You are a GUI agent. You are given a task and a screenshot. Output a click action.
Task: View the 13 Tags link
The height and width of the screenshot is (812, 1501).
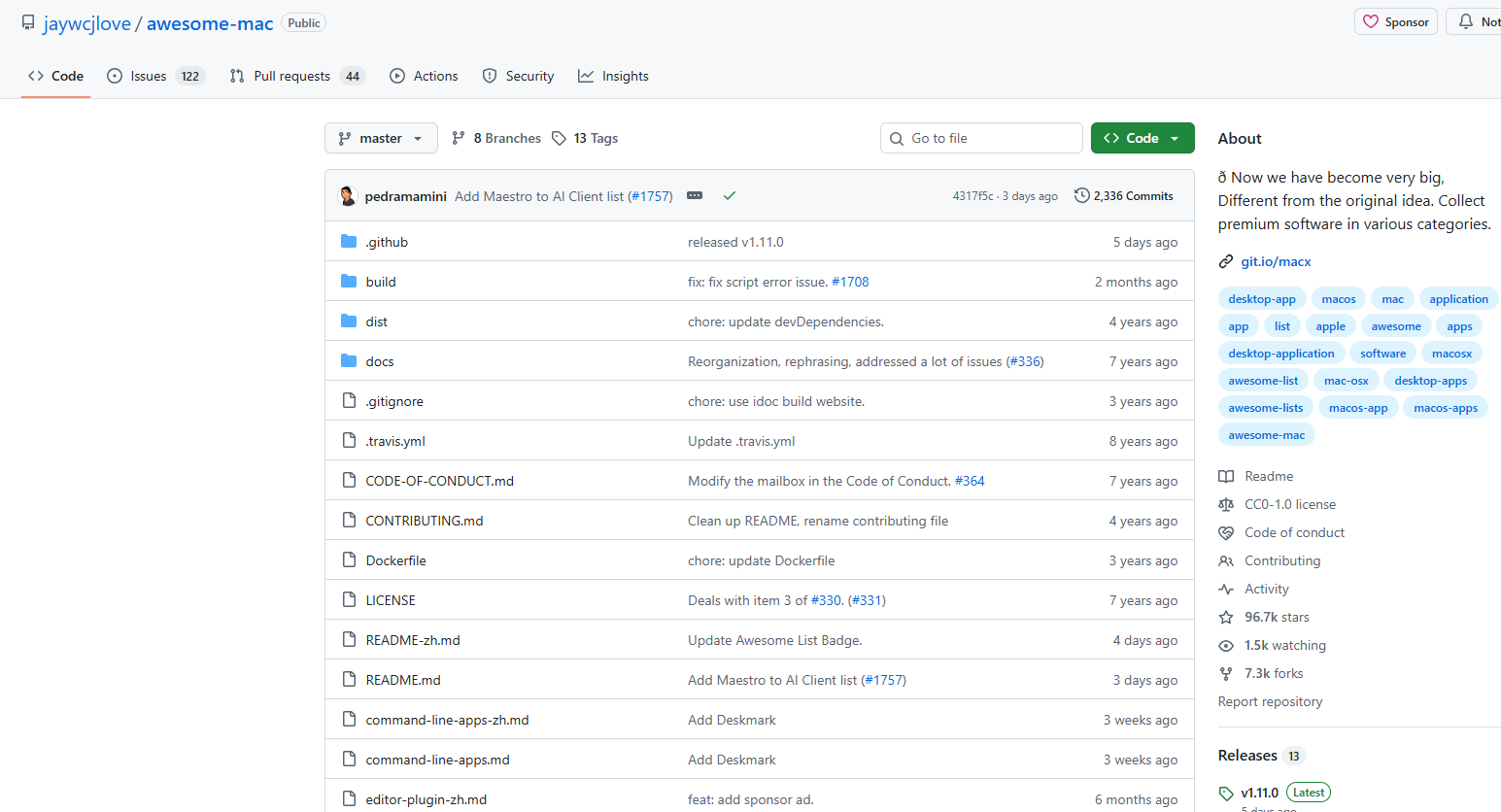point(585,138)
